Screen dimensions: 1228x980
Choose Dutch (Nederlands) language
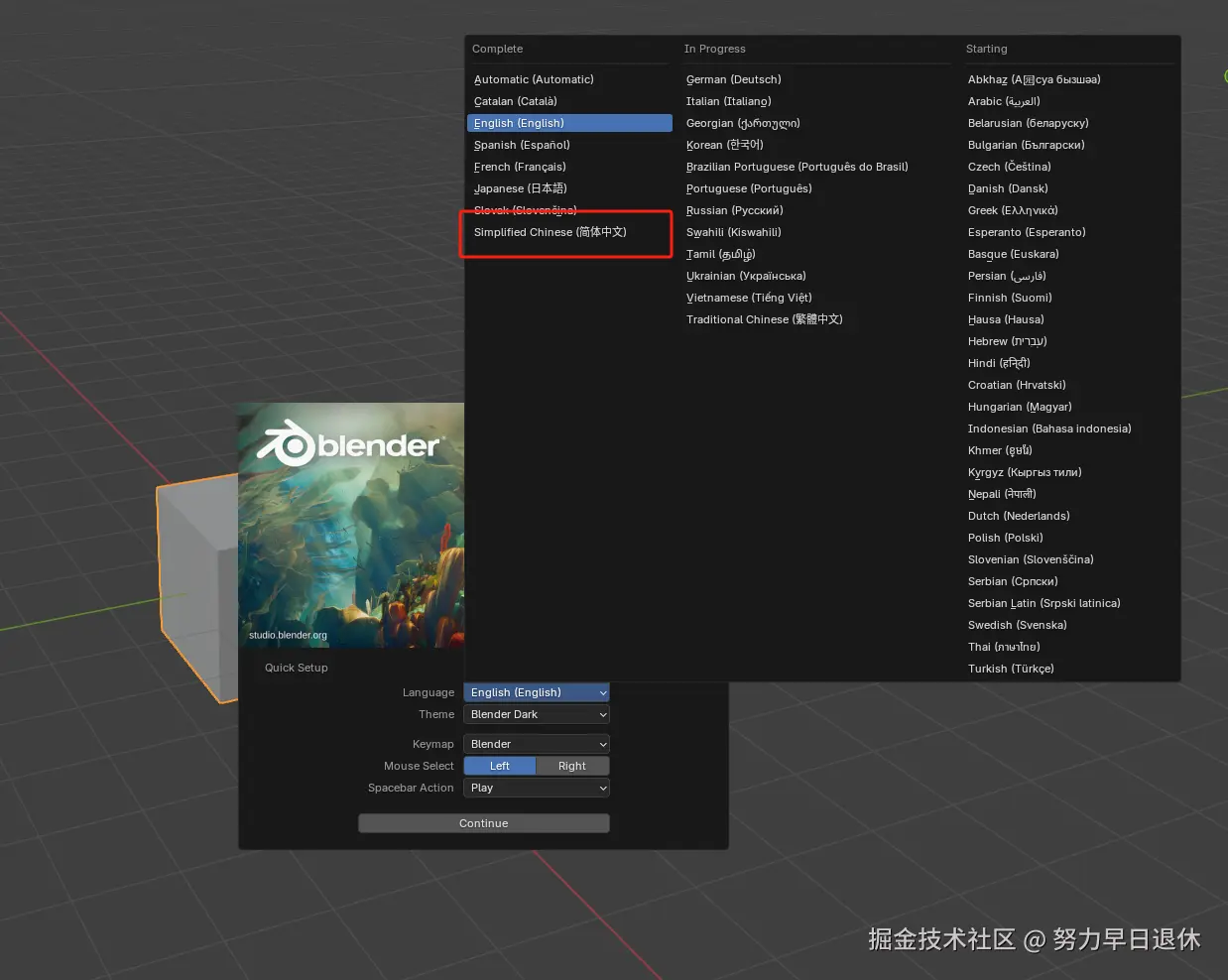[x=1069, y=516]
